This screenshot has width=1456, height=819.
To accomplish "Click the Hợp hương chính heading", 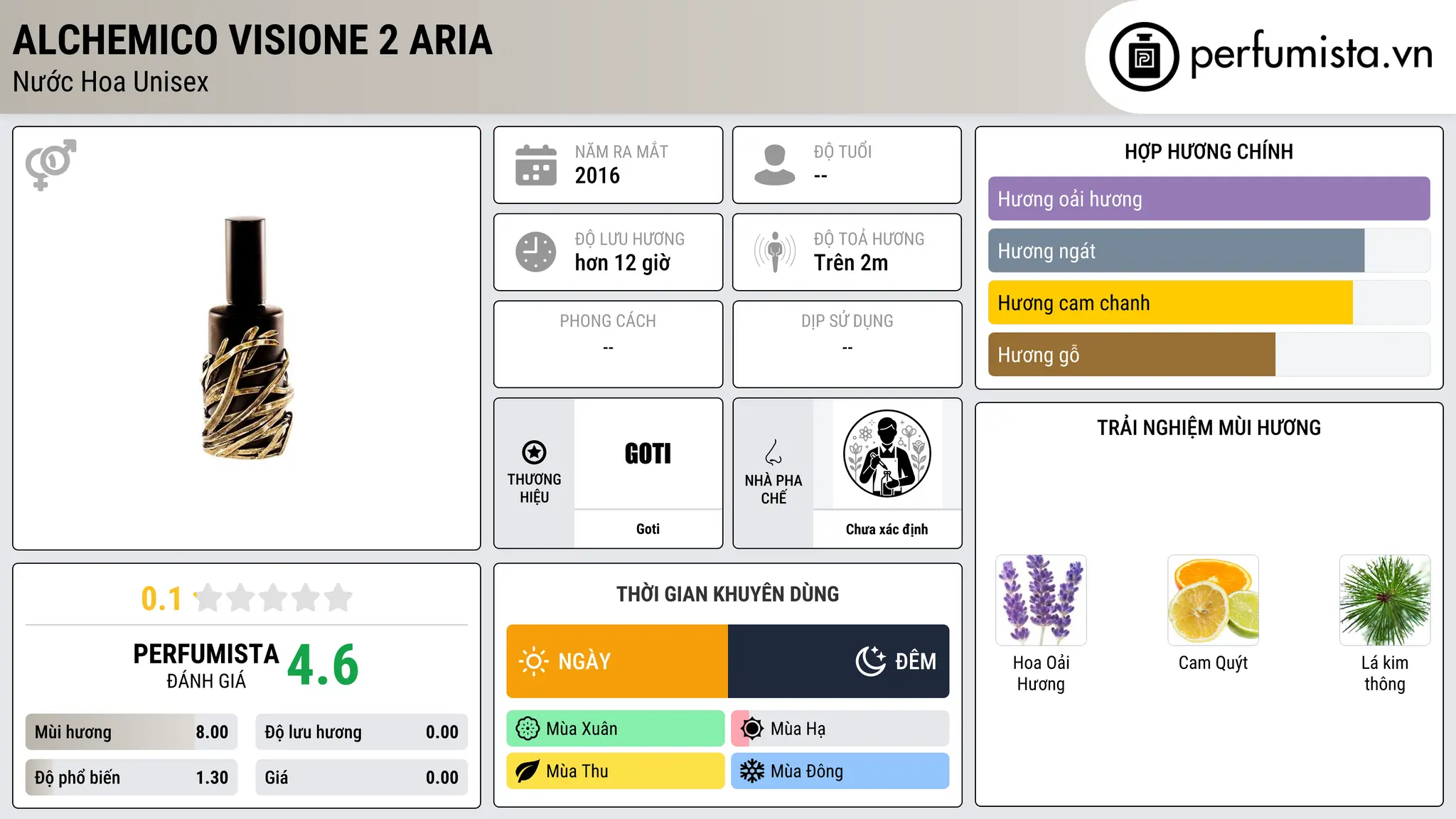I will click(x=1209, y=151).
